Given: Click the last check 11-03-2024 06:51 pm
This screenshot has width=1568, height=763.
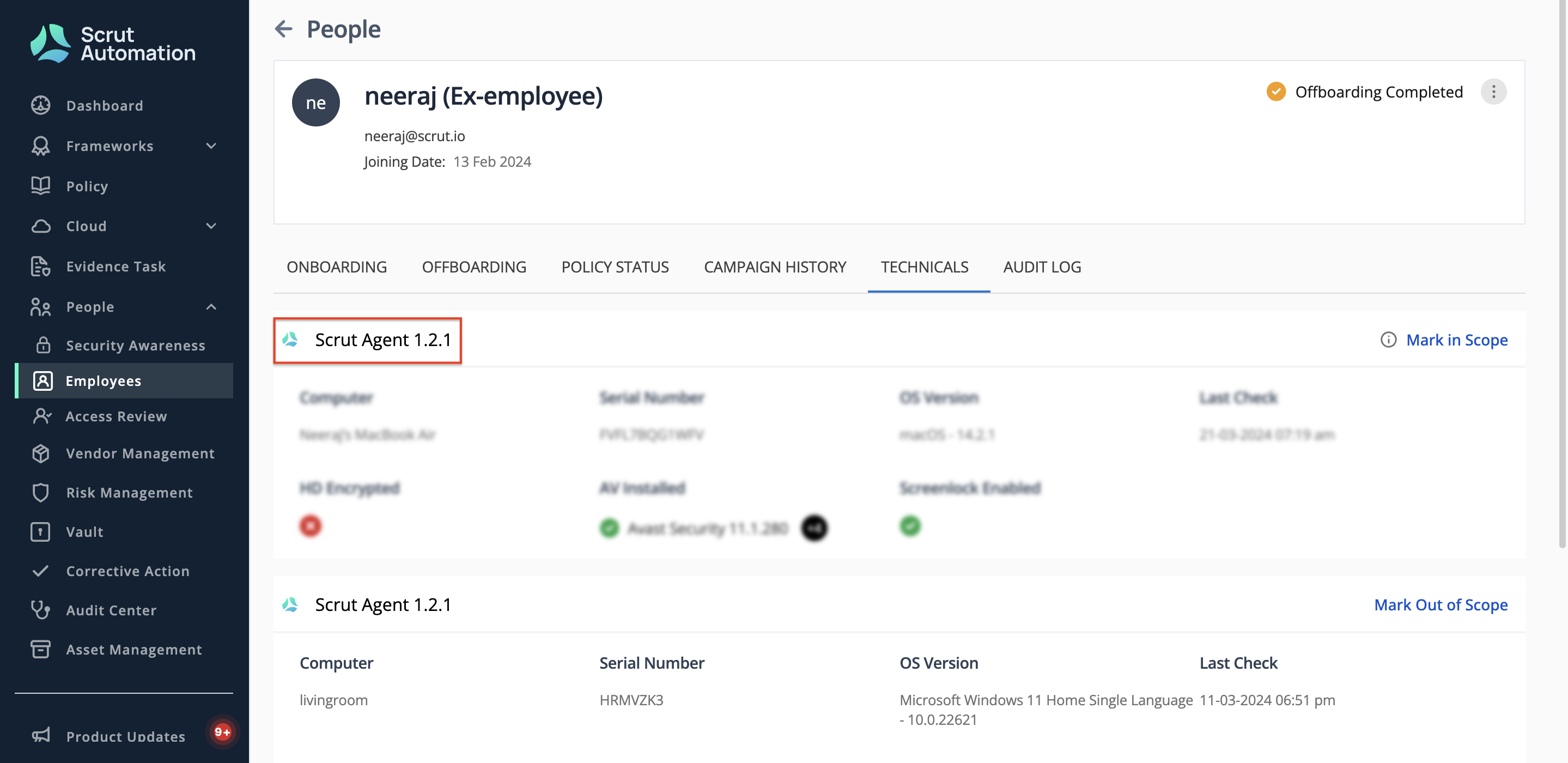Looking at the screenshot, I should (1267, 700).
